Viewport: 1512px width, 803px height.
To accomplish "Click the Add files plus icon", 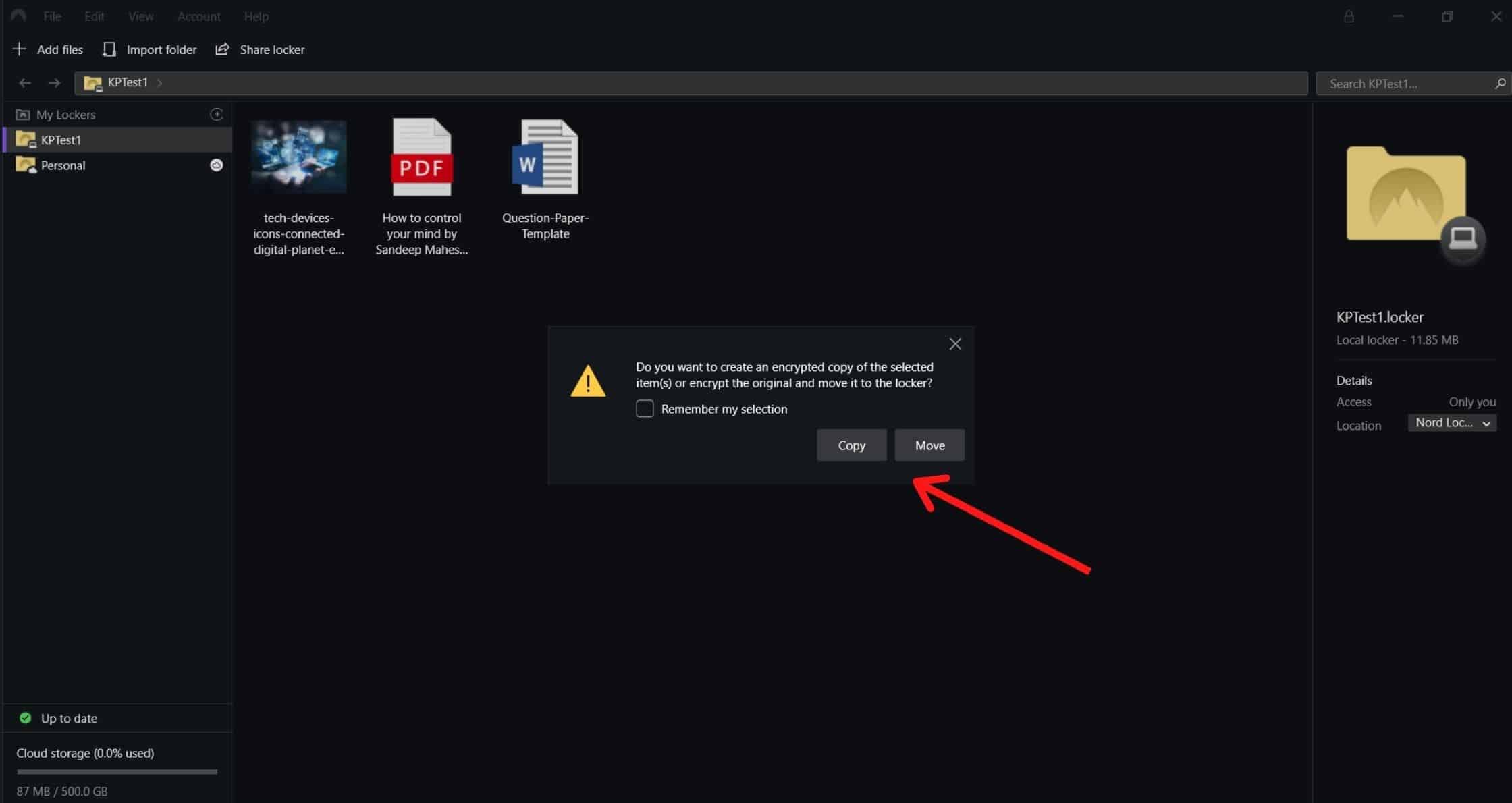I will 20,49.
